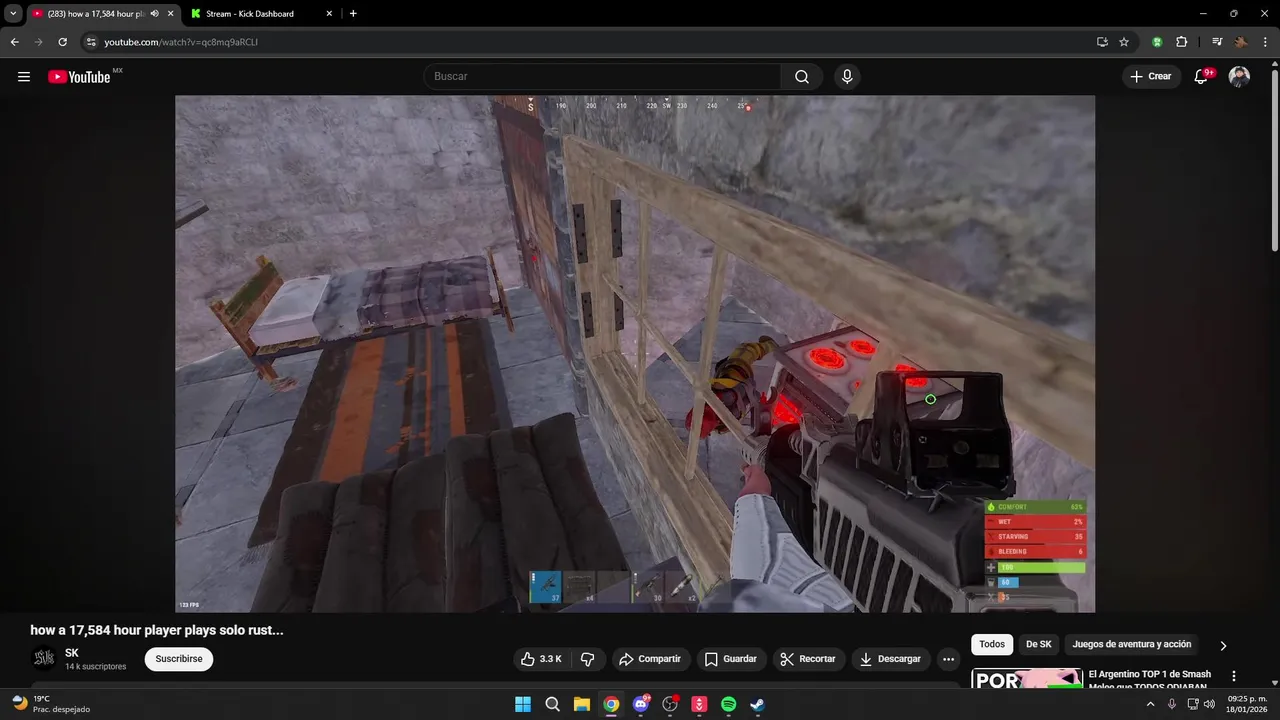
Task: Open the Chrome three-dot menu
Action: coord(1265,42)
